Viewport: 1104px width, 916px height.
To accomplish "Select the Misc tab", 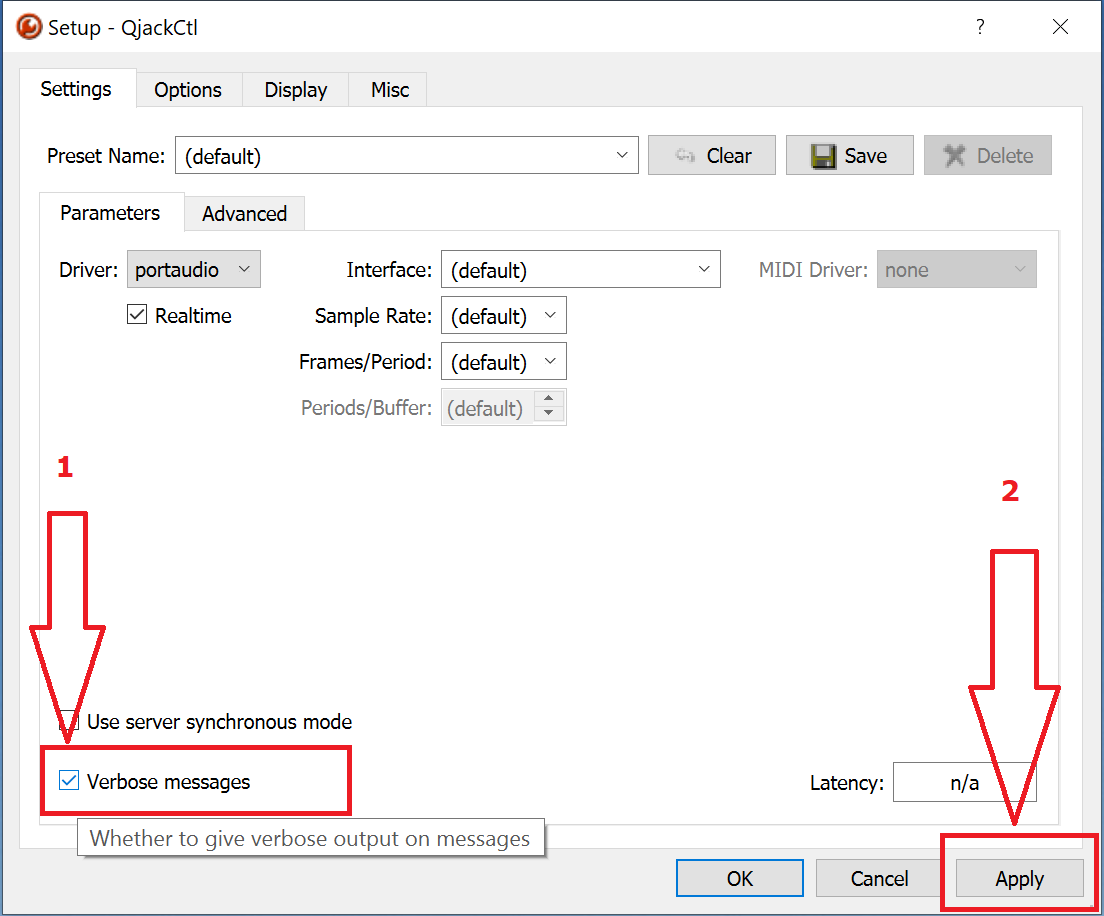I will pyautogui.click(x=389, y=90).
